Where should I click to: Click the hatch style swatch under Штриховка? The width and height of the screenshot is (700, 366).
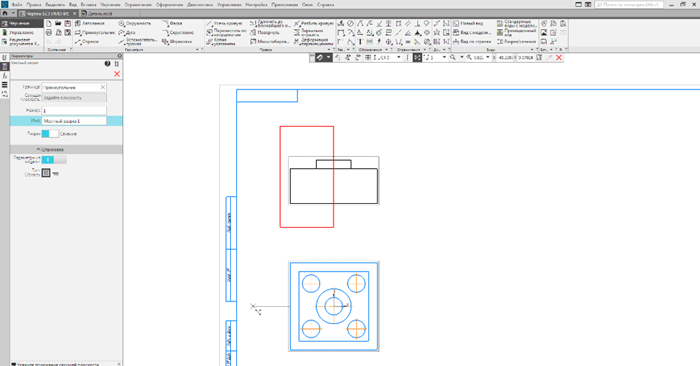pos(46,173)
